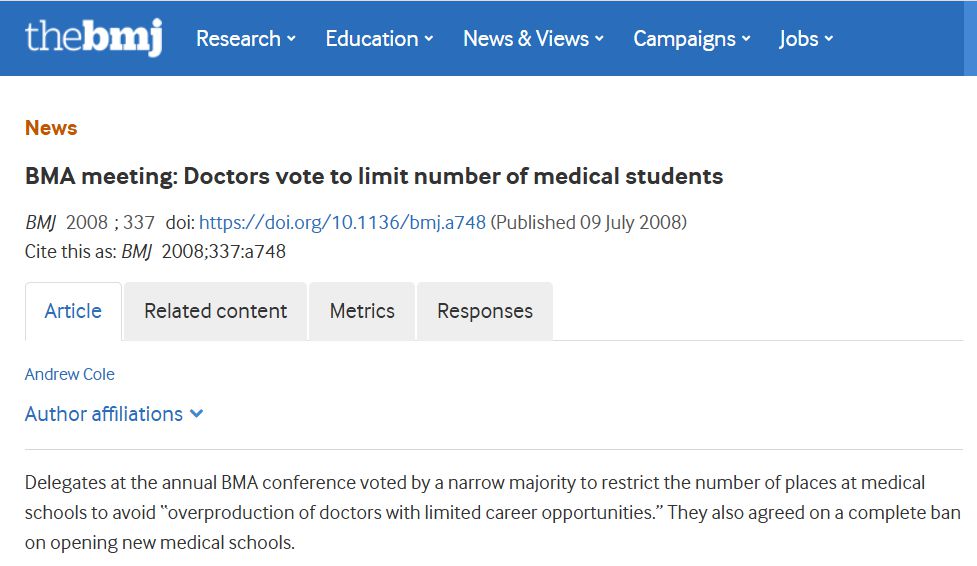This screenshot has height=566, width=977.
Task: Follow the doi.org article link
Action: (343, 222)
